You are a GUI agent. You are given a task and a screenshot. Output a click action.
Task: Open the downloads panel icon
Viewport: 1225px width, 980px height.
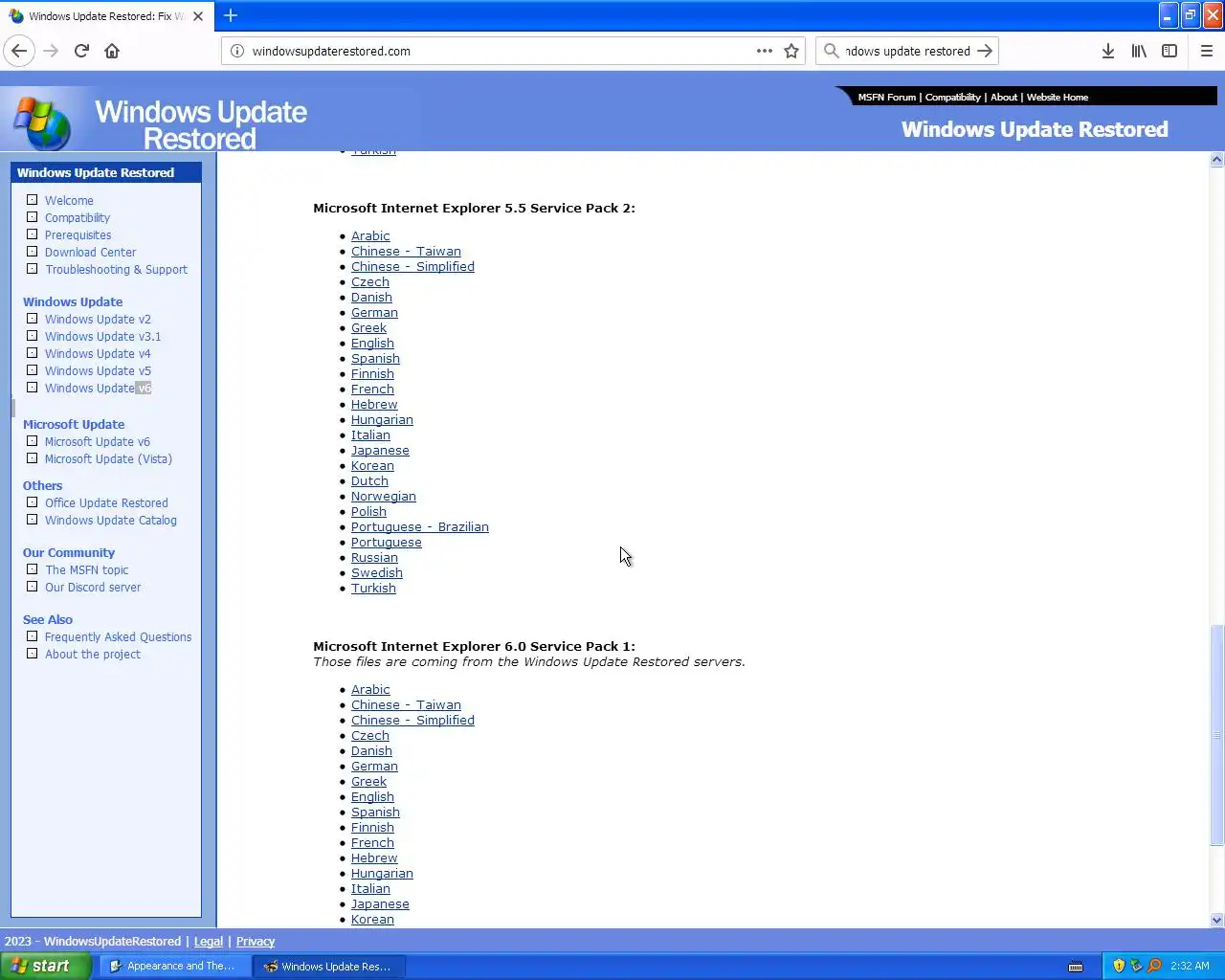(1108, 51)
